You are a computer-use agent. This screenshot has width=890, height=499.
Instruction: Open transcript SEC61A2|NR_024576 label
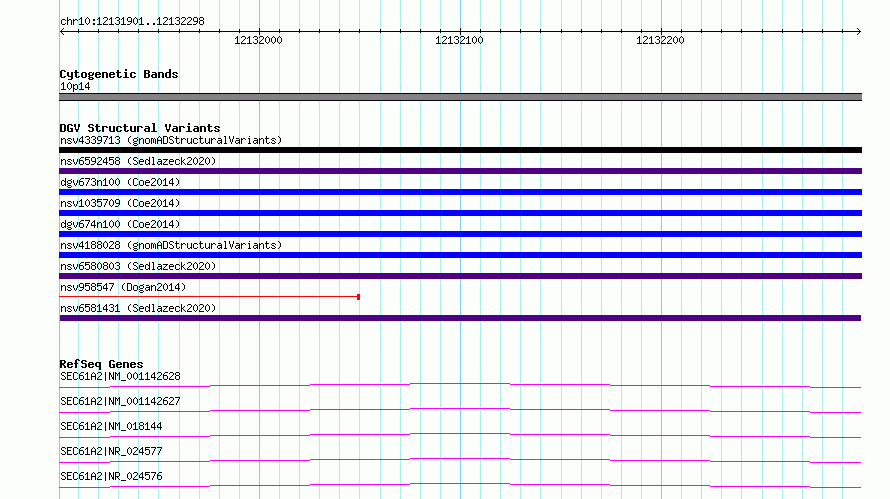pyautogui.click(x=111, y=476)
